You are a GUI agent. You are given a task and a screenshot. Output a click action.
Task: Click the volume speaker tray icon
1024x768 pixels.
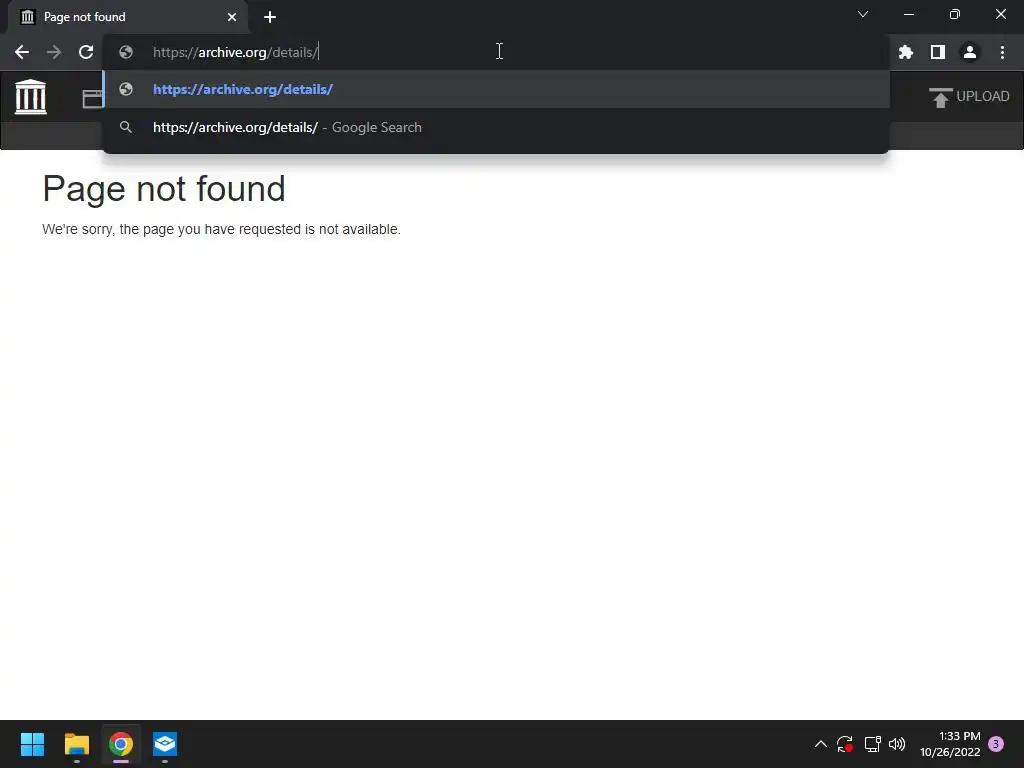pos(897,744)
